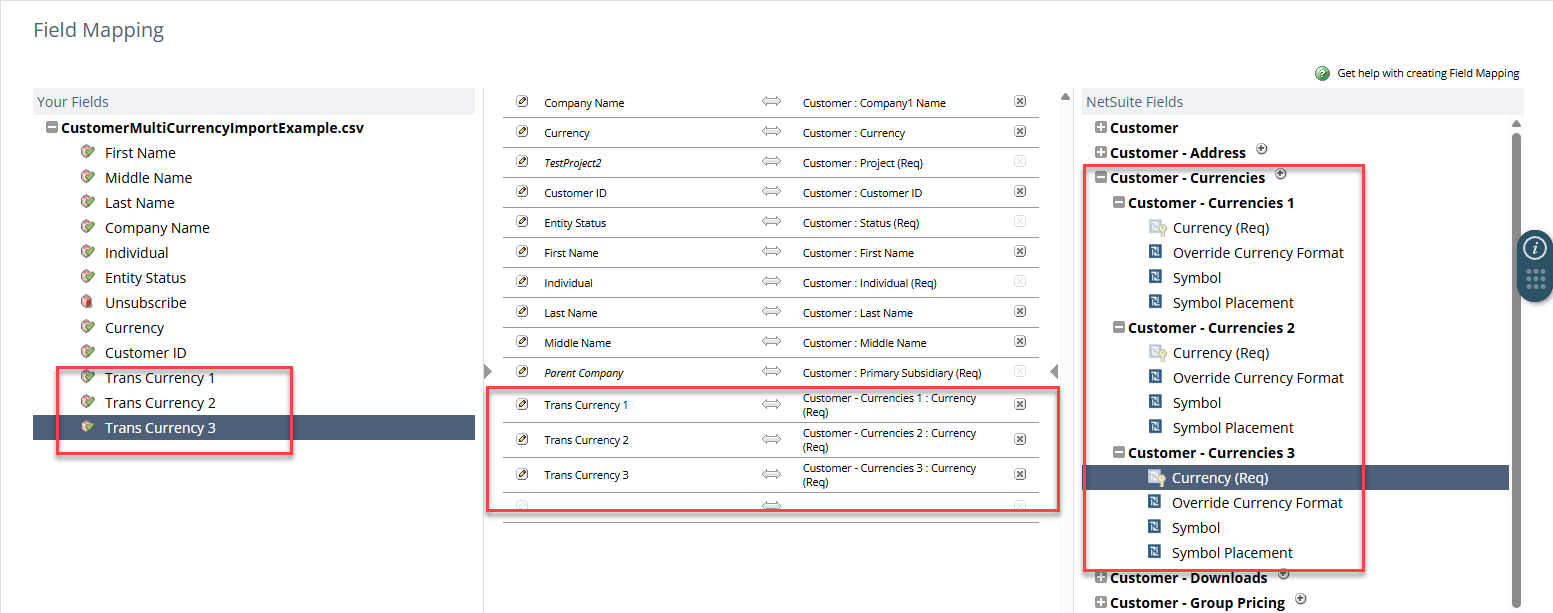Remove the Trans Currency 2 mapping
The height and width of the screenshot is (613, 1553).
click(1020, 440)
